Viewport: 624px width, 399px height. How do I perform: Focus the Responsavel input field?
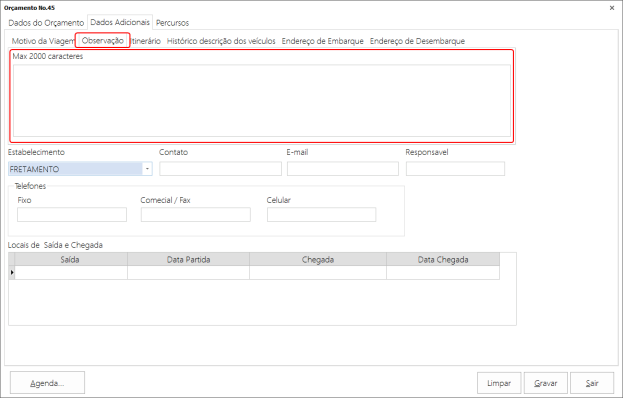[455, 169]
